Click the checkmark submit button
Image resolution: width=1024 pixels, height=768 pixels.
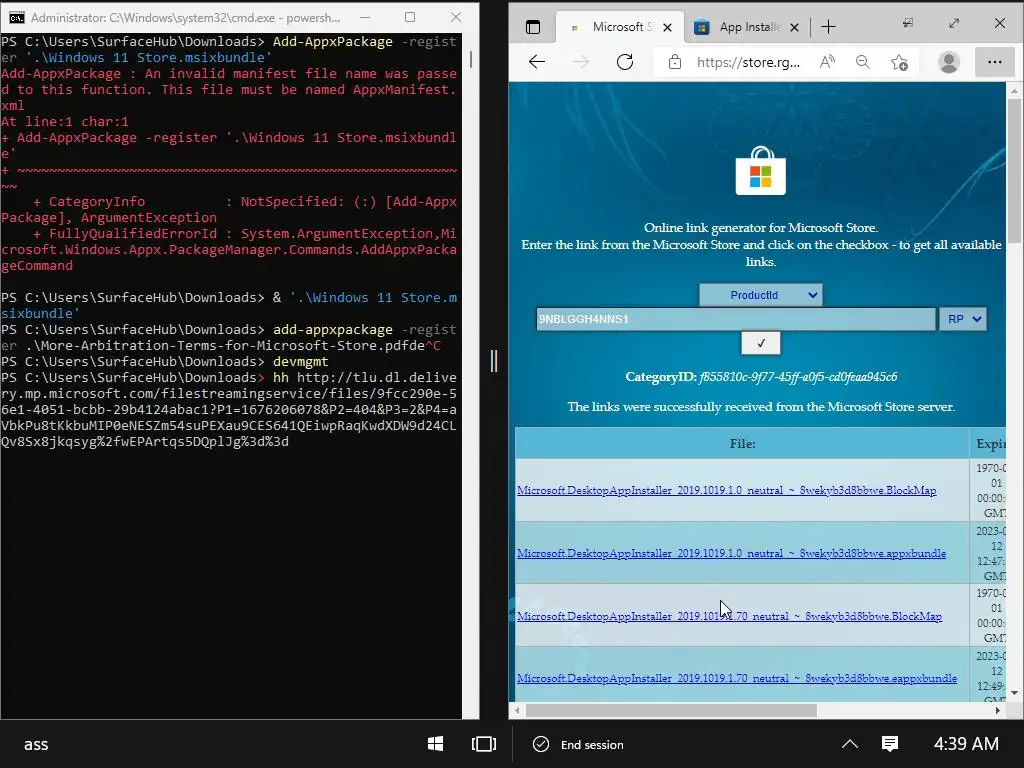(761, 344)
